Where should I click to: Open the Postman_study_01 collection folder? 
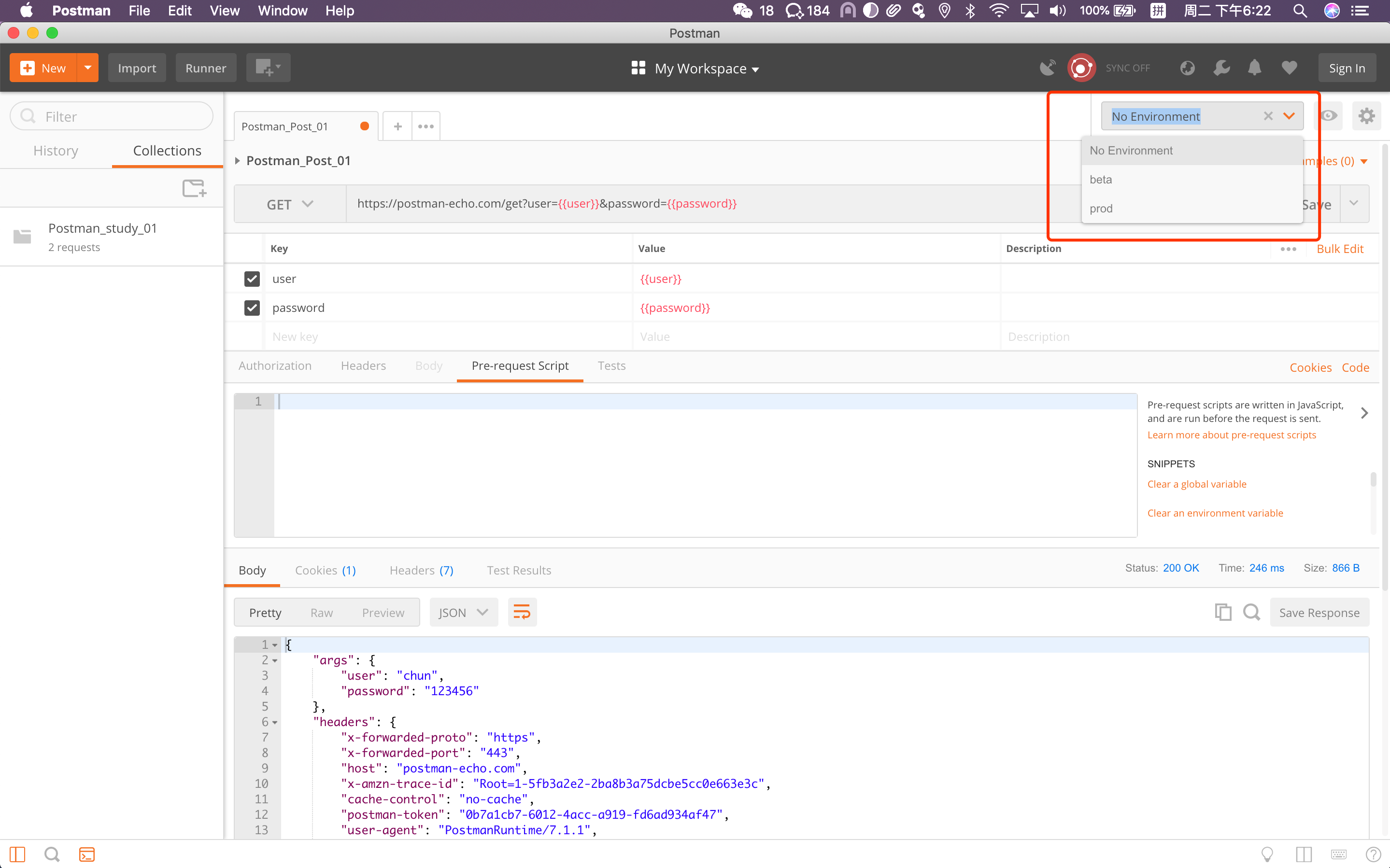point(112,237)
